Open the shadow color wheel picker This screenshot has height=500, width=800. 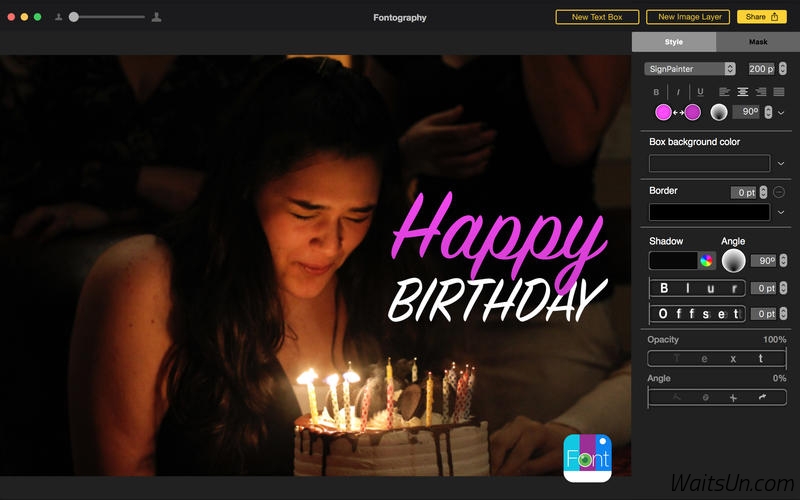click(707, 261)
